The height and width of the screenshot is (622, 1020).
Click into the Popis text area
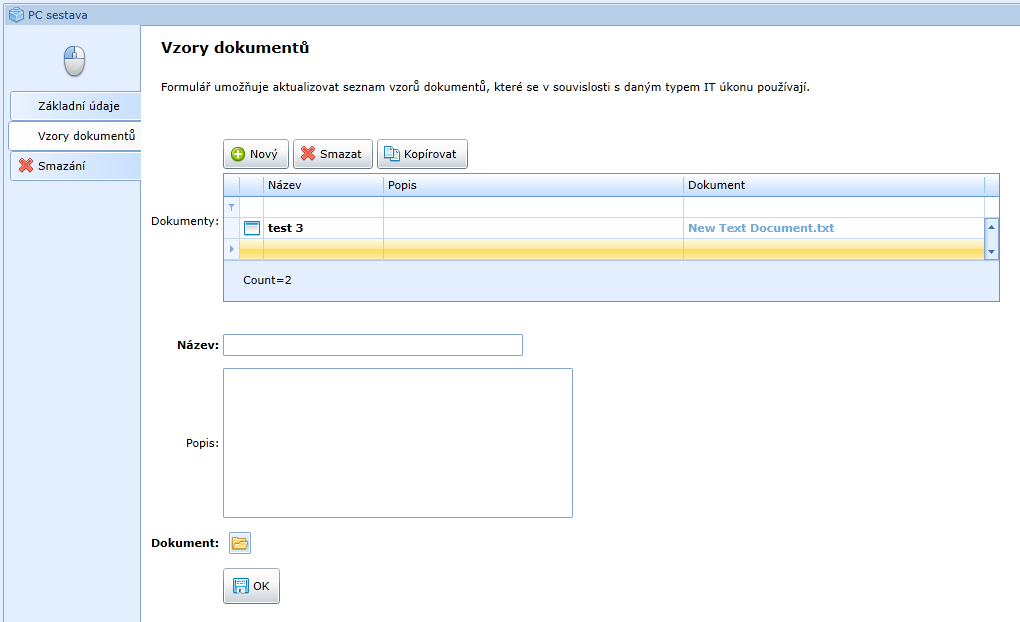click(x=397, y=442)
